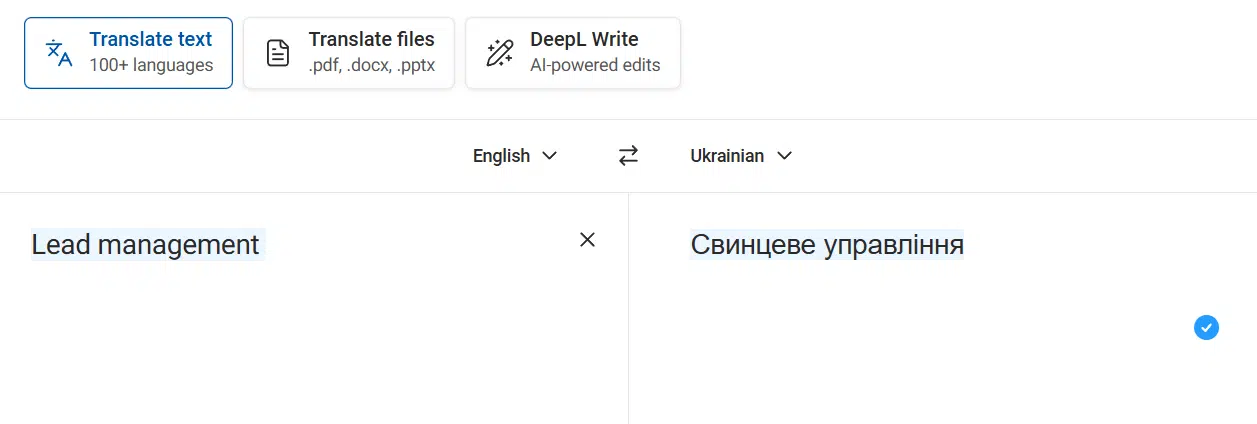Click the magic pen icon on DeepL Write

pyautogui.click(x=499, y=53)
